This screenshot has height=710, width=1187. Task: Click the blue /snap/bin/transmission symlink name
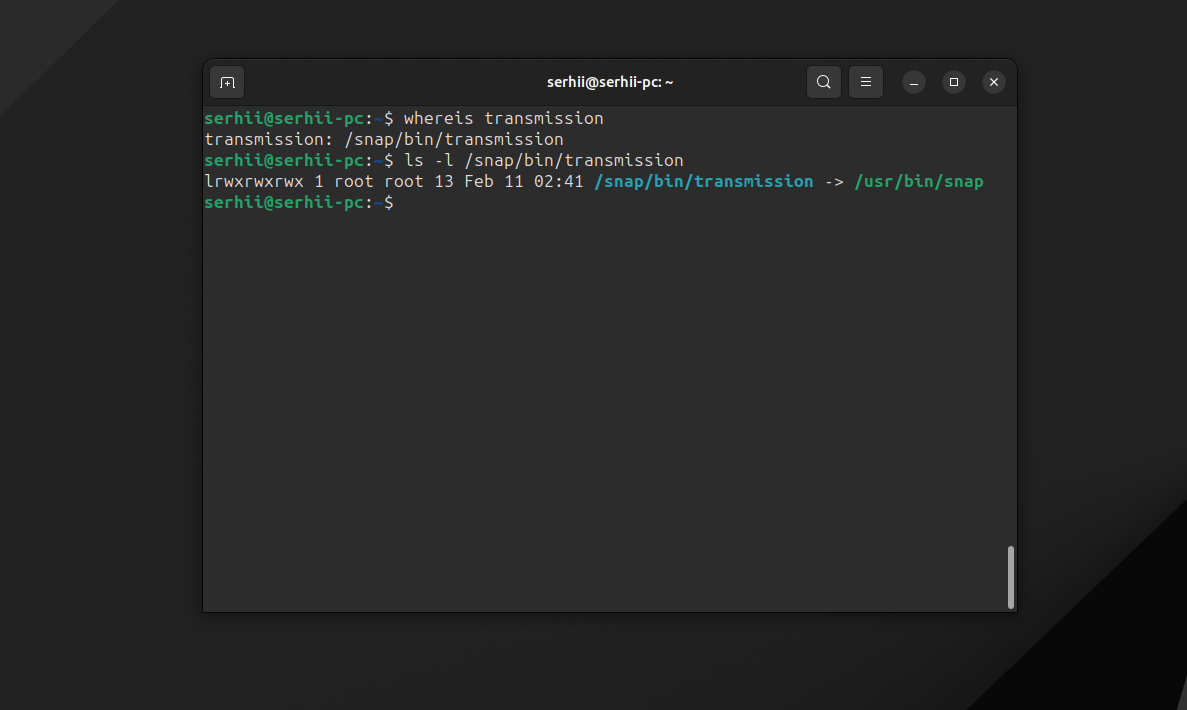(703, 182)
